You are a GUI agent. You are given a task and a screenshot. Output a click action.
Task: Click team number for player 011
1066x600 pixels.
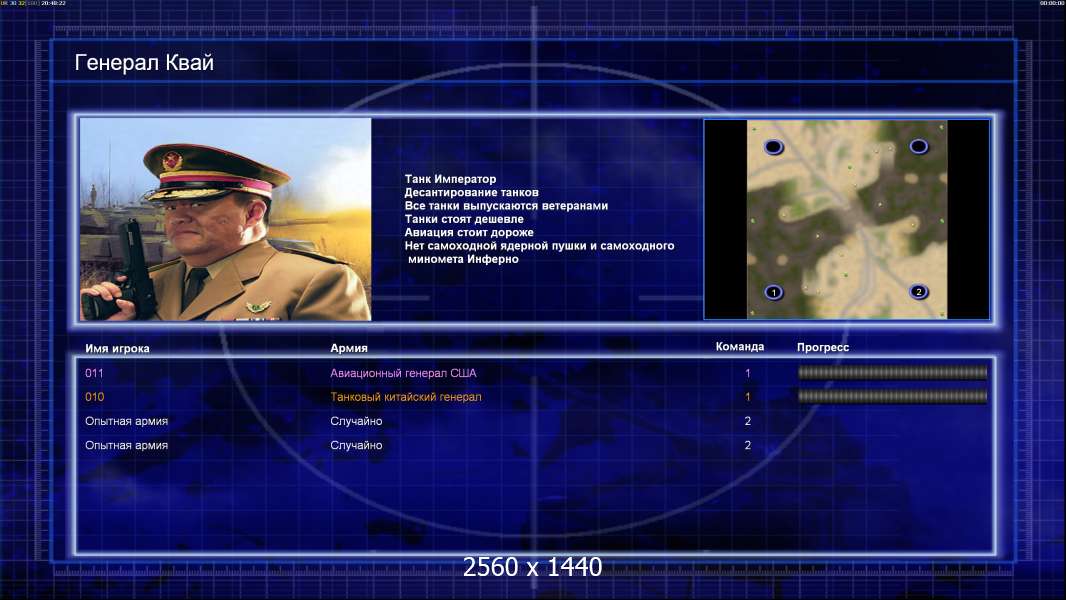(x=748, y=373)
